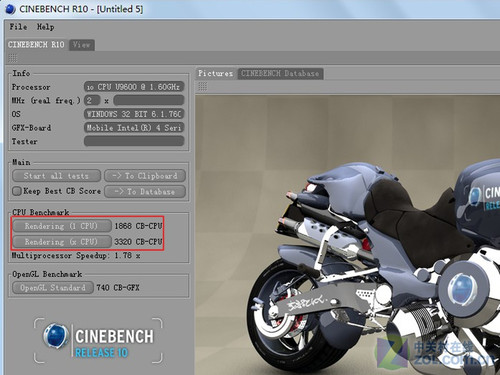Viewport: 500px width, 375px height.
Task: Click the MHz real freq value field
Action: (x=149, y=100)
